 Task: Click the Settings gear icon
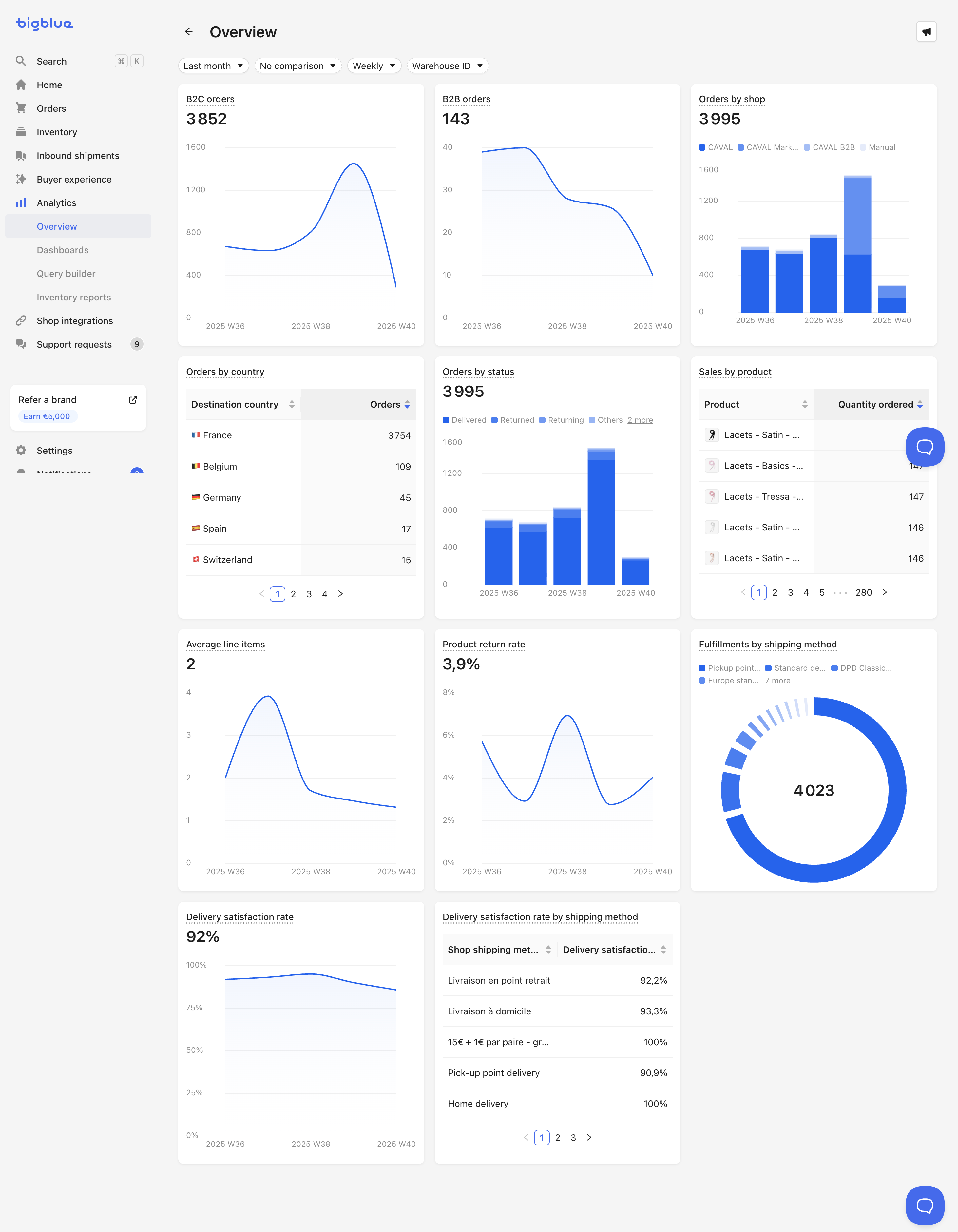[x=21, y=450]
